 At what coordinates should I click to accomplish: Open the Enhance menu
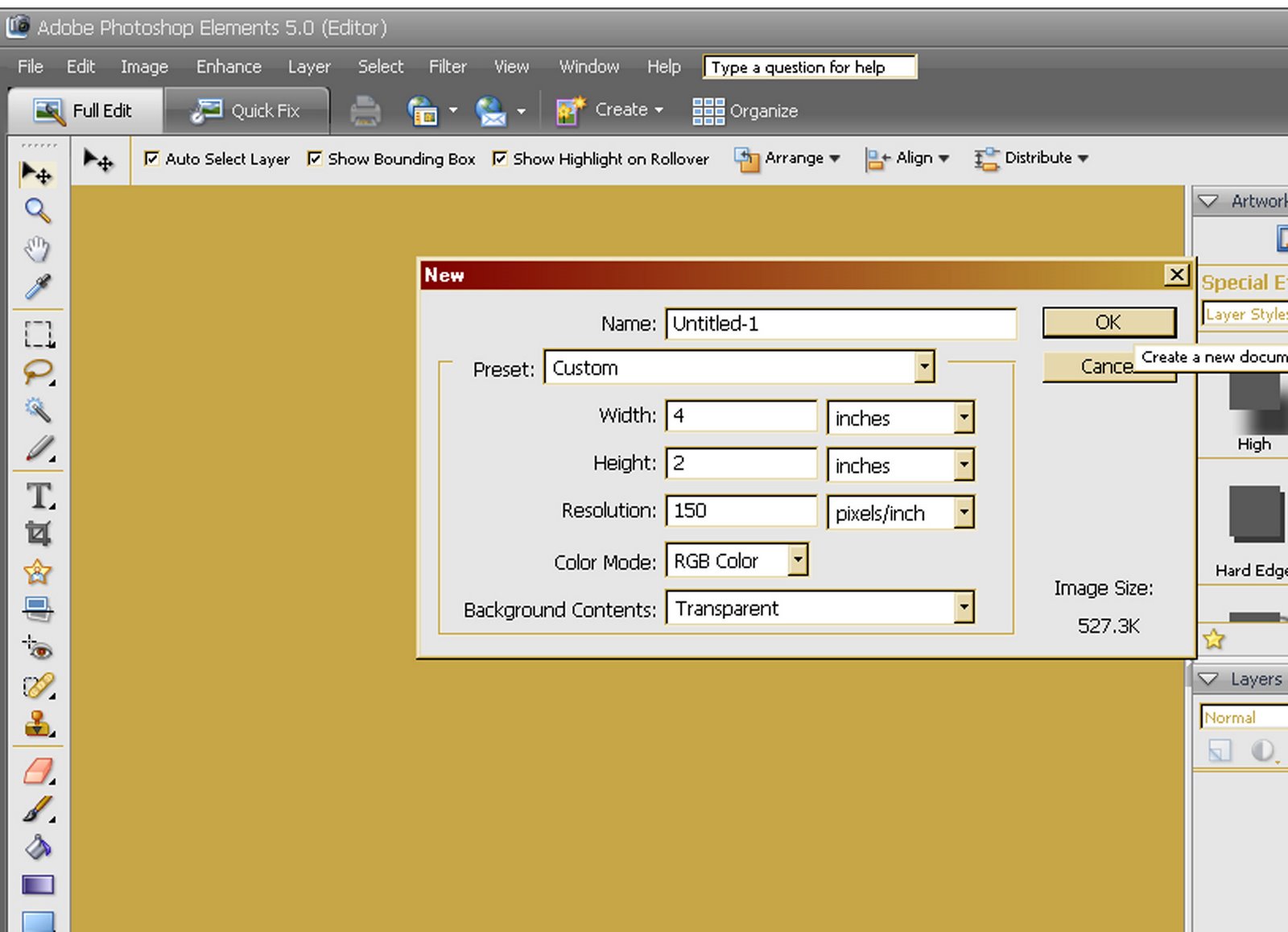pos(229,67)
